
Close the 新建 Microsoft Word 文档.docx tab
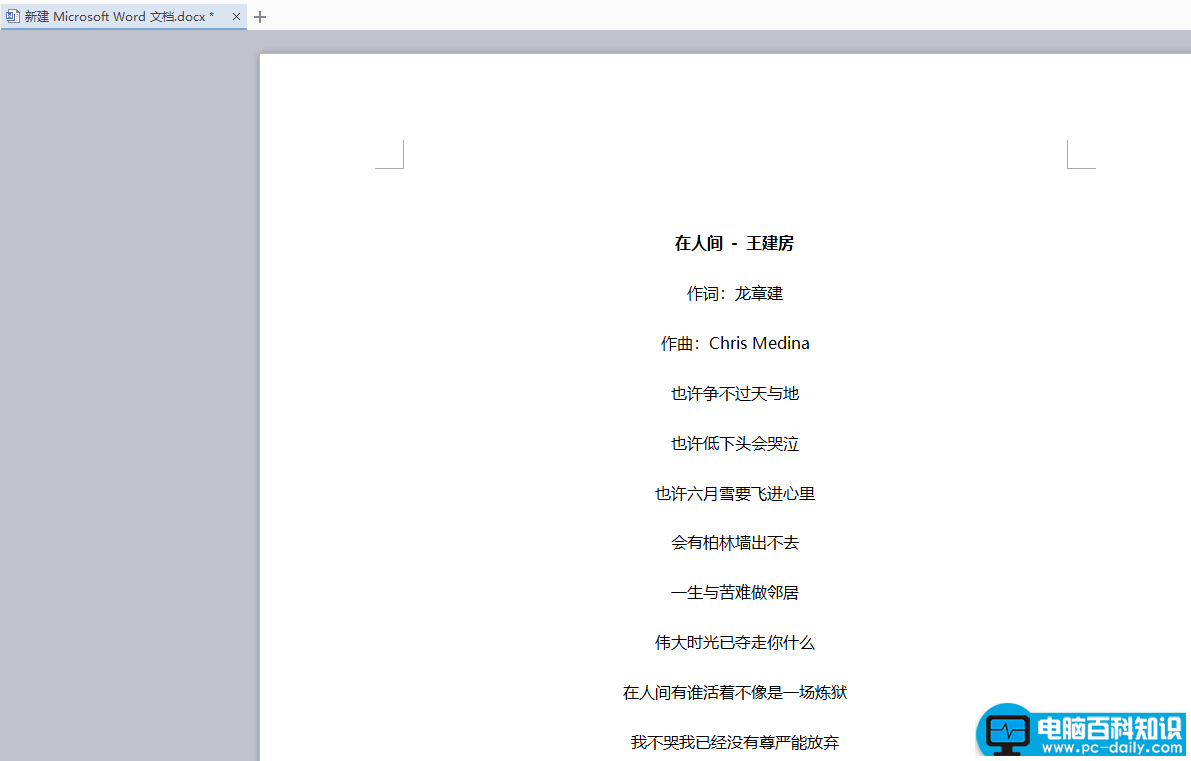point(236,17)
